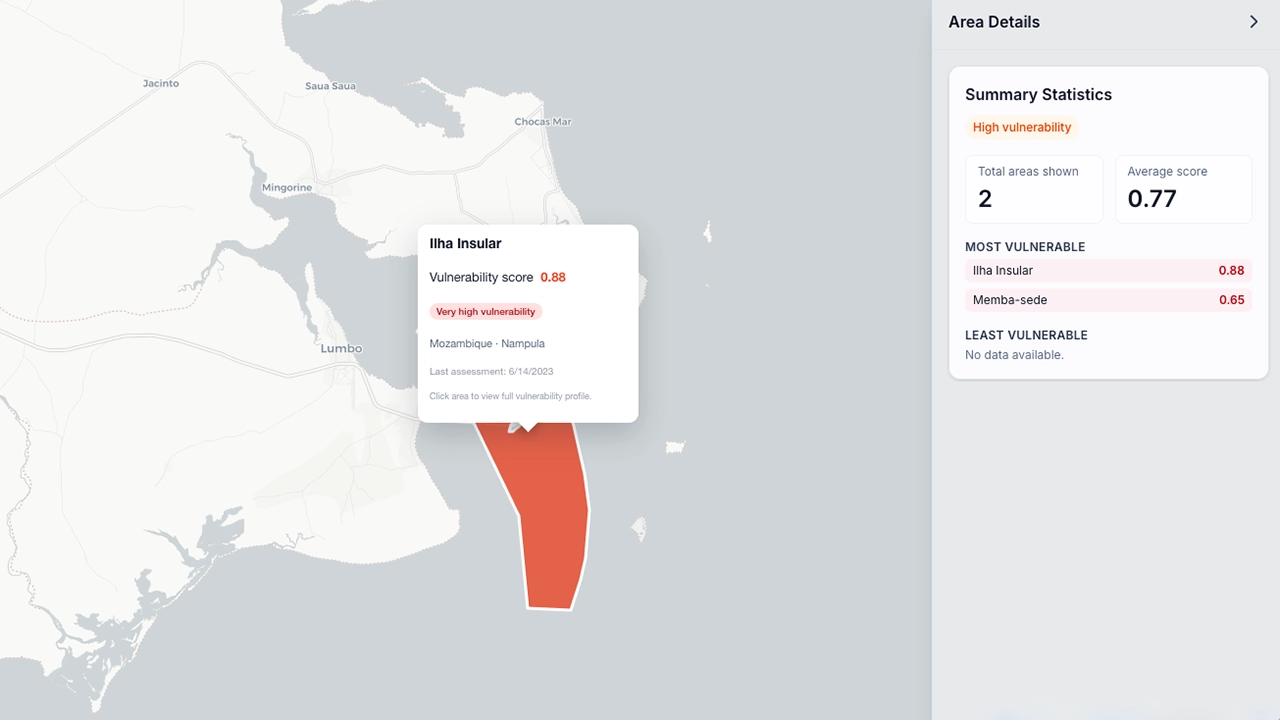1280x720 pixels.
Task: Click the vulnerability score 0.88 in popup
Action: [x=553, y=277]
